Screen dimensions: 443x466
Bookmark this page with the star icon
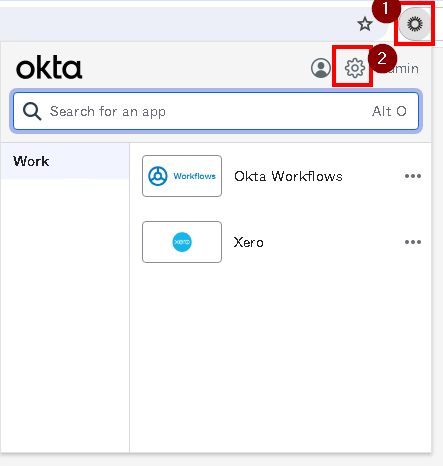[x=365, y=24]
